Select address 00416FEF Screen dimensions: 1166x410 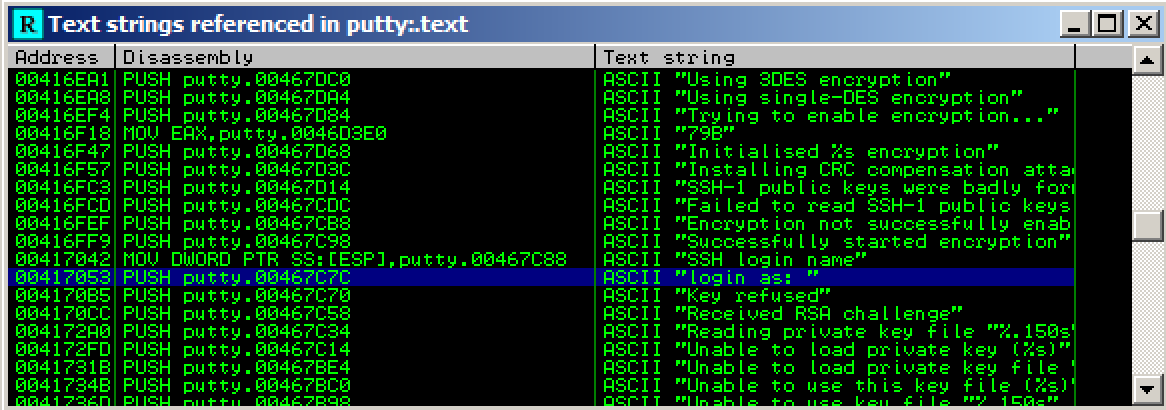click(x=62, y=223)
